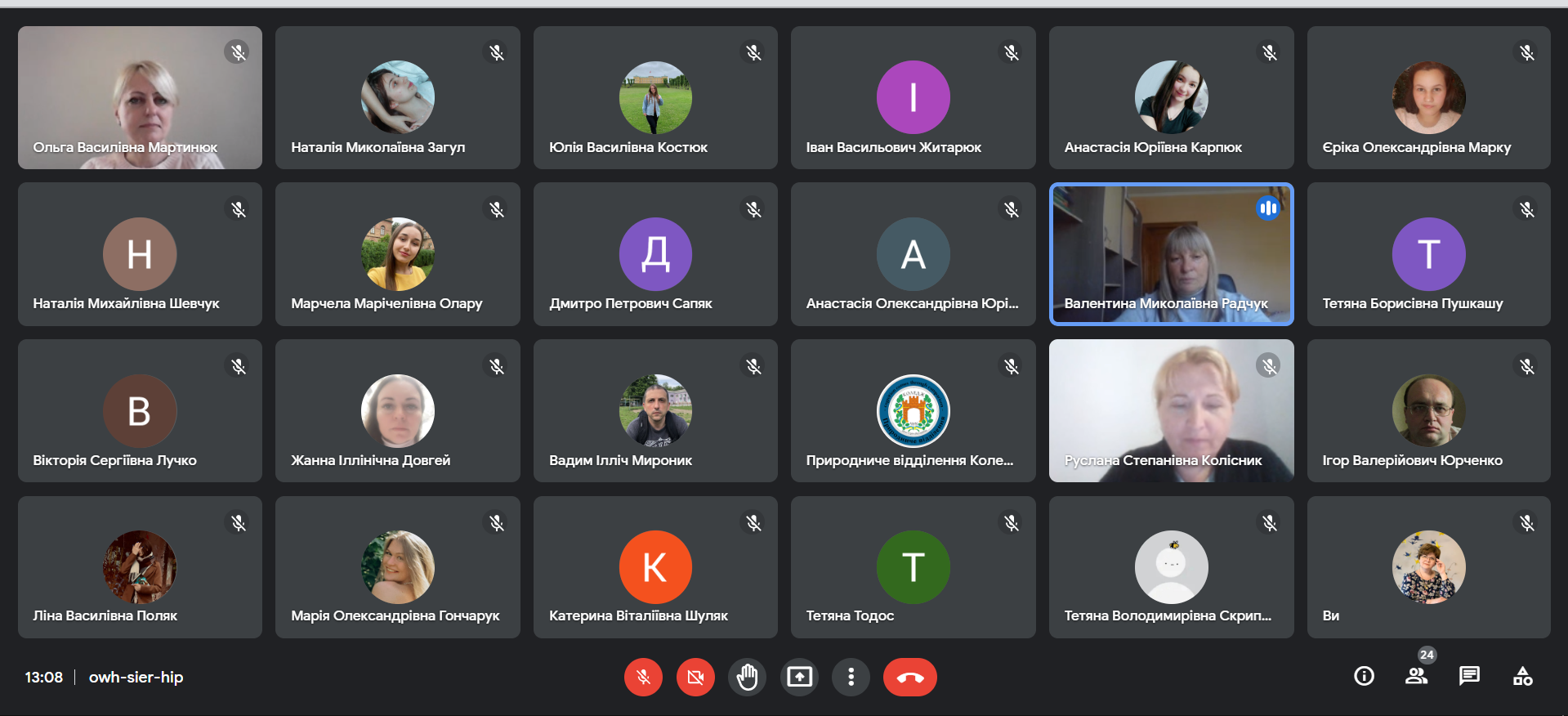Click name label Жанна Іллінічна Довгей
The height and width of the screenshot is (716, 1568).
[x=370, y=460]
